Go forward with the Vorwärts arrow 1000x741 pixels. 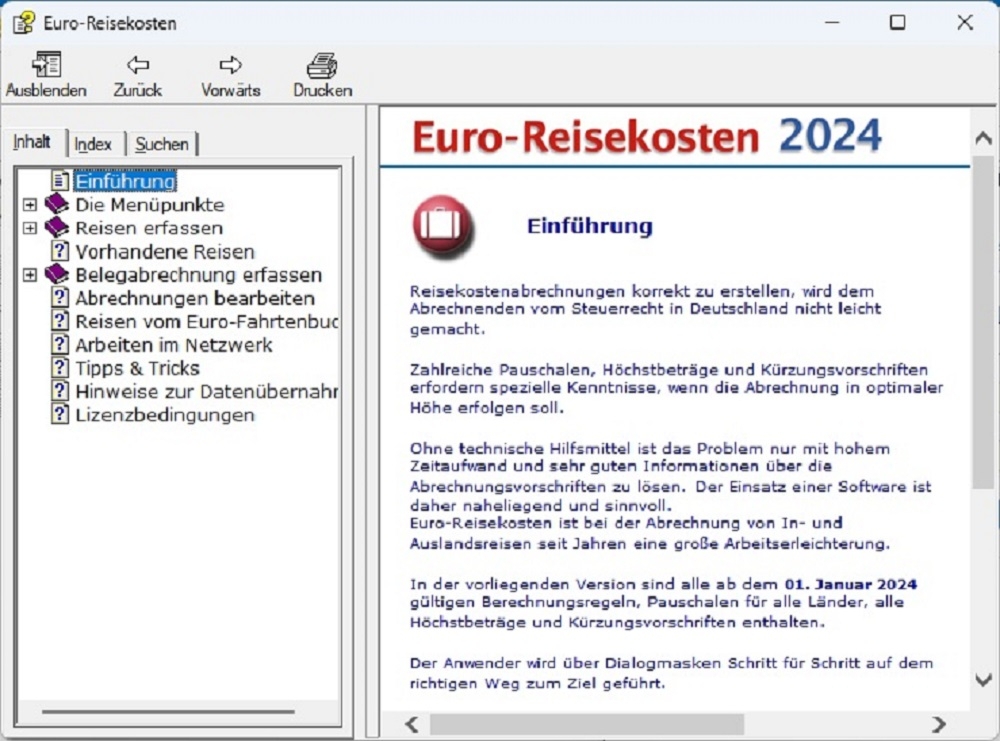coord(230,64)
